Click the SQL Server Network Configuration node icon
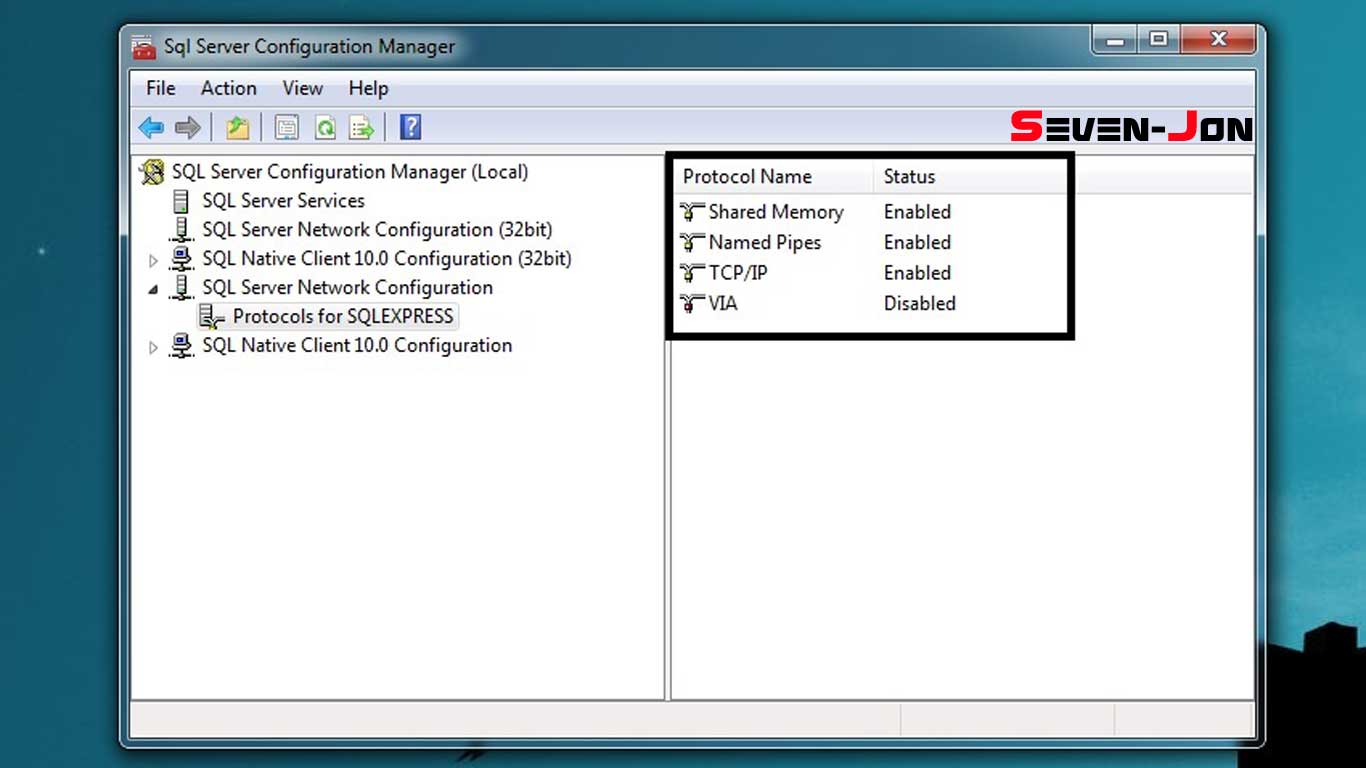The width and height of the screenshot is (1366, 768). click(x=182, y=288)
